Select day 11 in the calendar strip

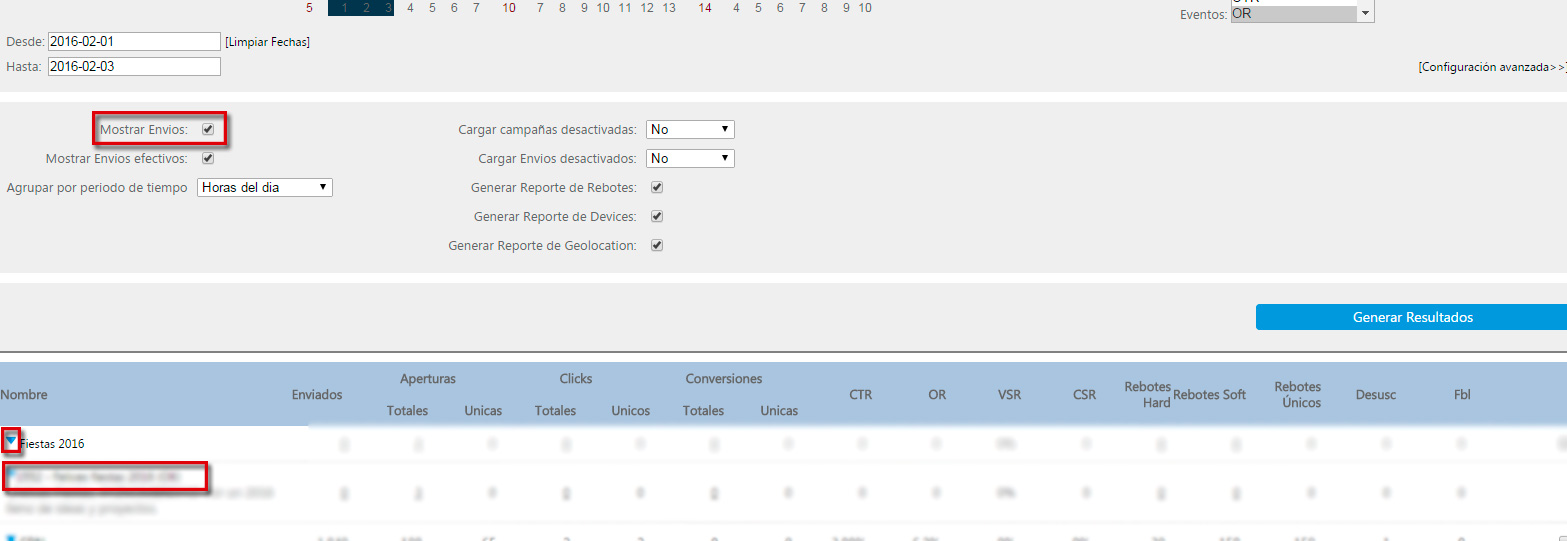(625, 8)
